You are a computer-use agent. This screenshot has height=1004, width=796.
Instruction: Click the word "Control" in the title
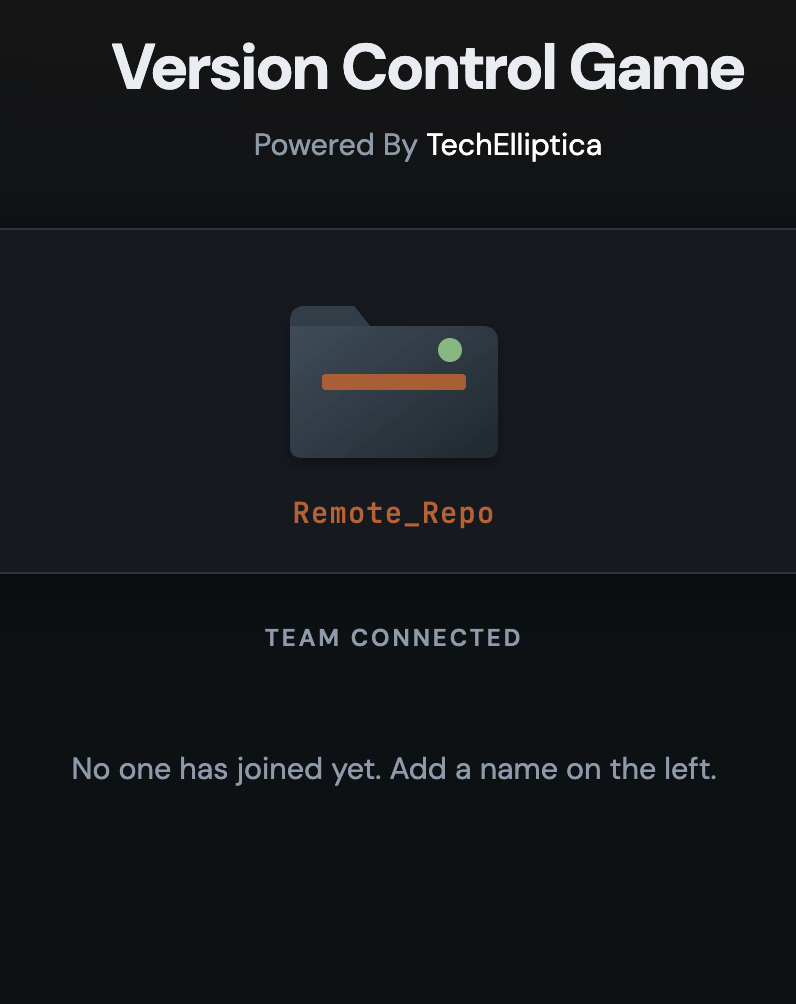448,68
